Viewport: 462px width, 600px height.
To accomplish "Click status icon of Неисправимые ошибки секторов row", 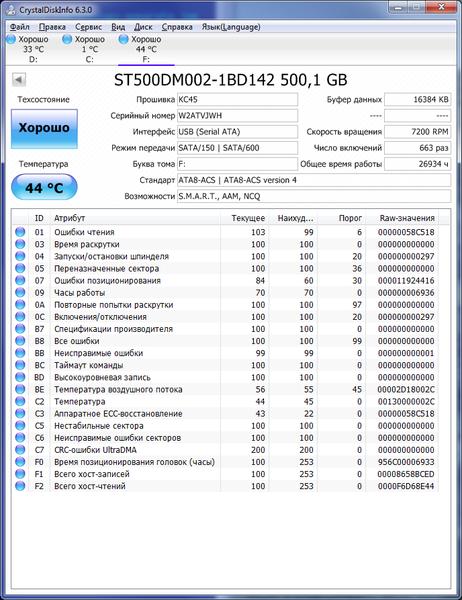I will click(x=20, y=437).
